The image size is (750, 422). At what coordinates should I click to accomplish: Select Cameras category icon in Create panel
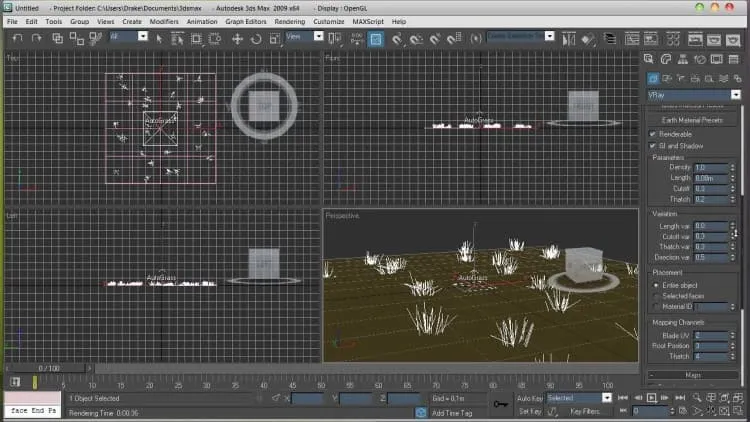coord(695,78)
